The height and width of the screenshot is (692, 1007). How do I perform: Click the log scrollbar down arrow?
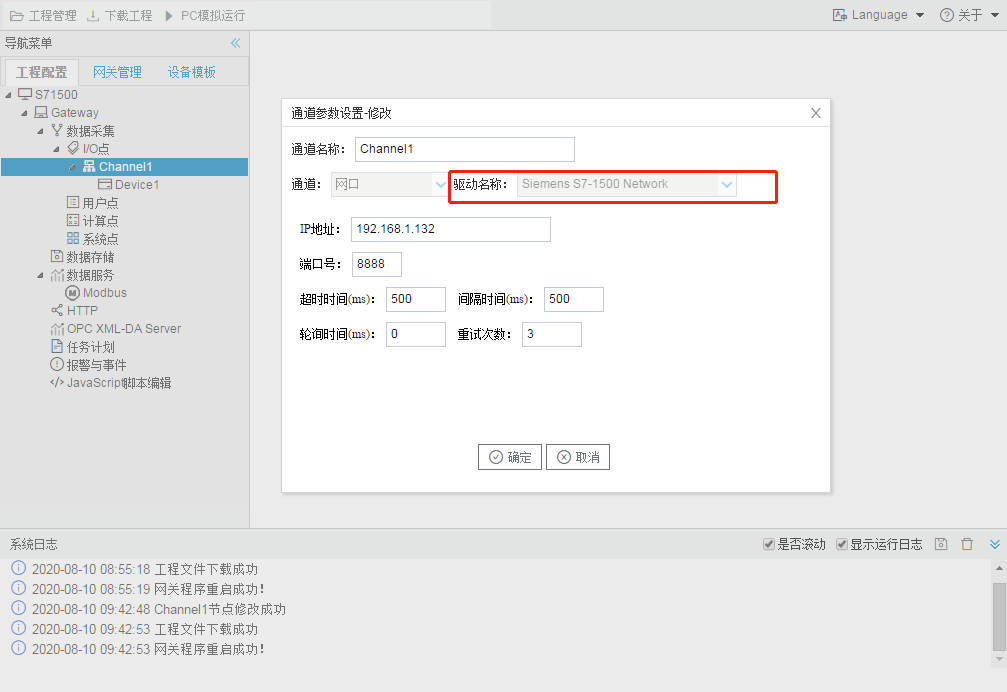click(999, 659)
